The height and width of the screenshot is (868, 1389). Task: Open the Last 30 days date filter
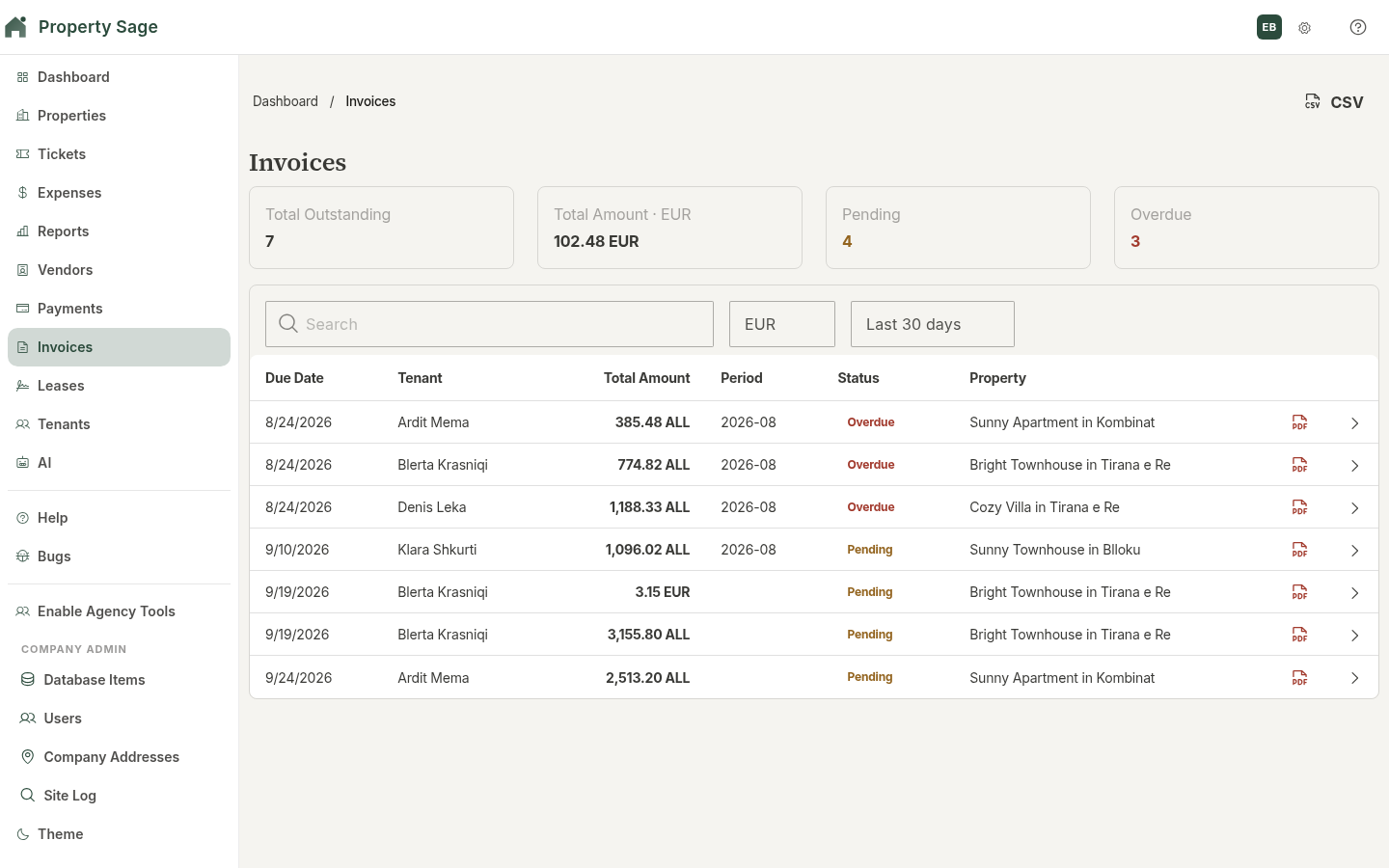click(933, 324)
